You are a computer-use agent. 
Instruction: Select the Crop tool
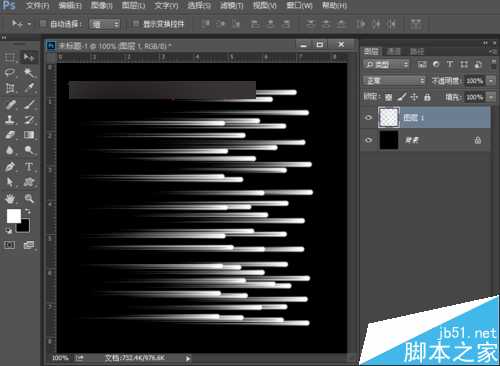pos(10,88)
